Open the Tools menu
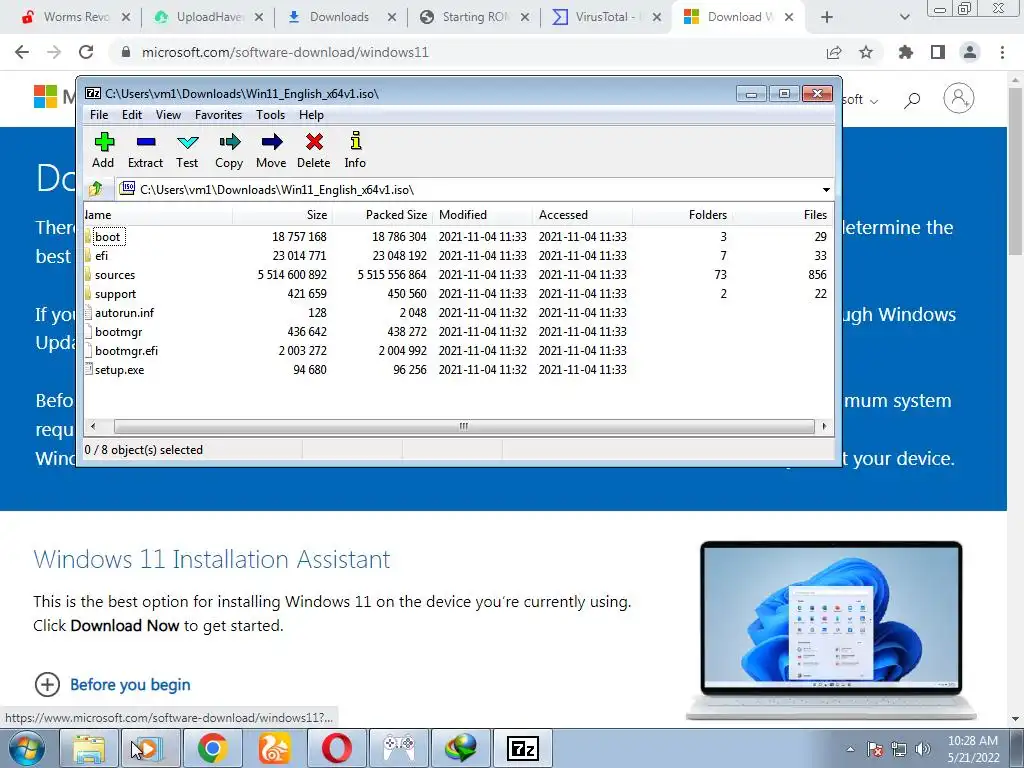 coord(270,115)
